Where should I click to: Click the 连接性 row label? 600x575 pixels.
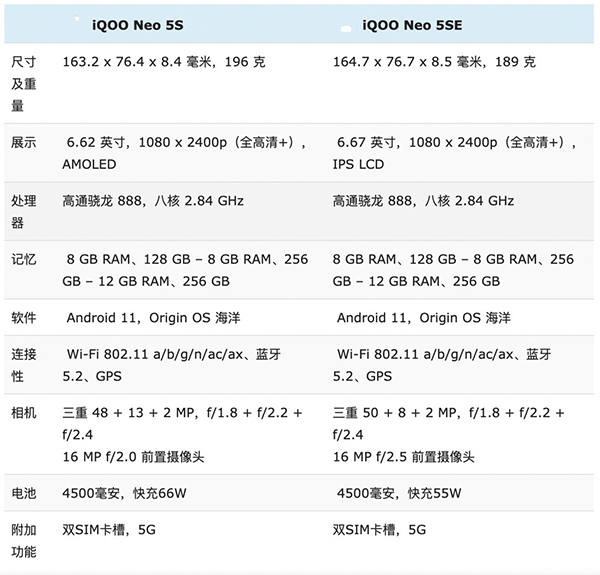tap(24, 365)
